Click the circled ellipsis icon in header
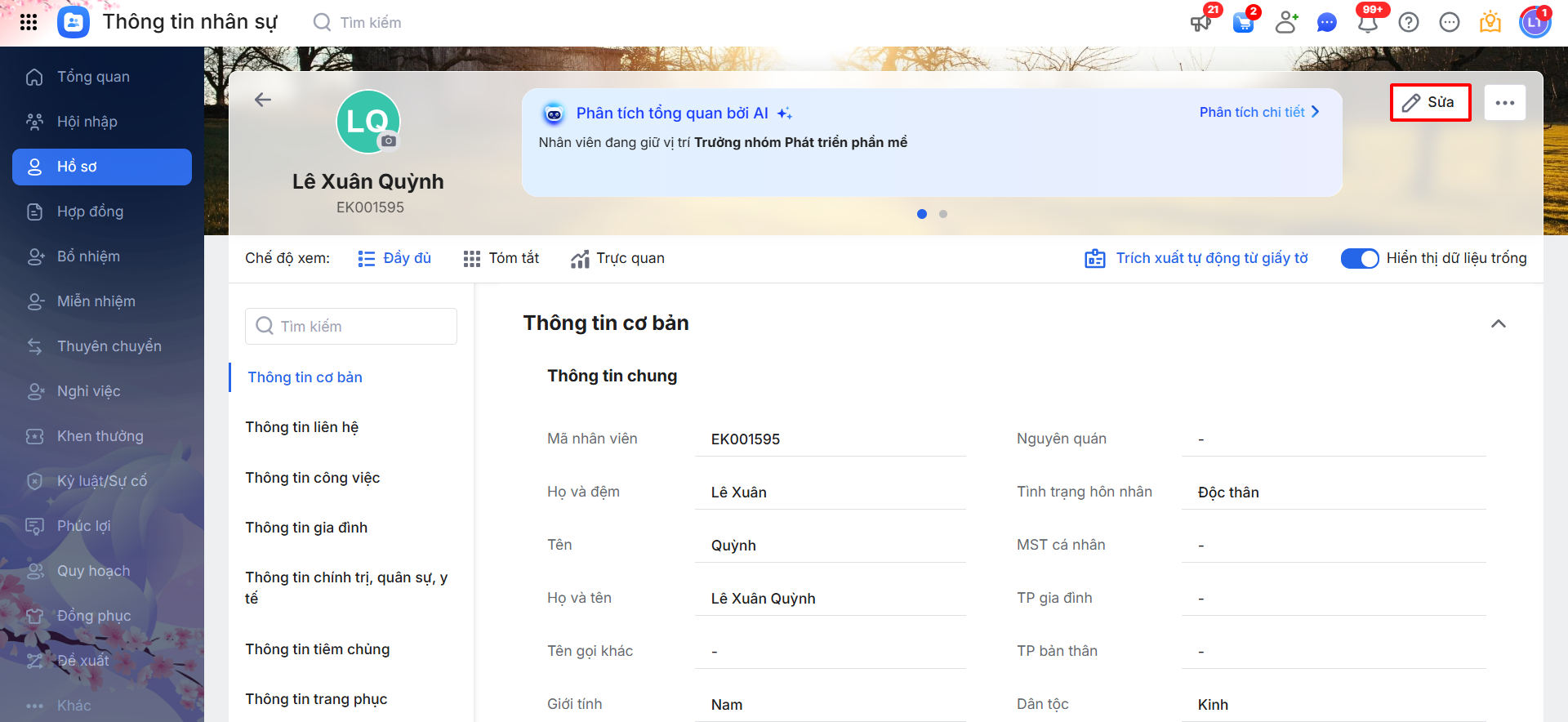1568x722 pixels. (1450, 22)
